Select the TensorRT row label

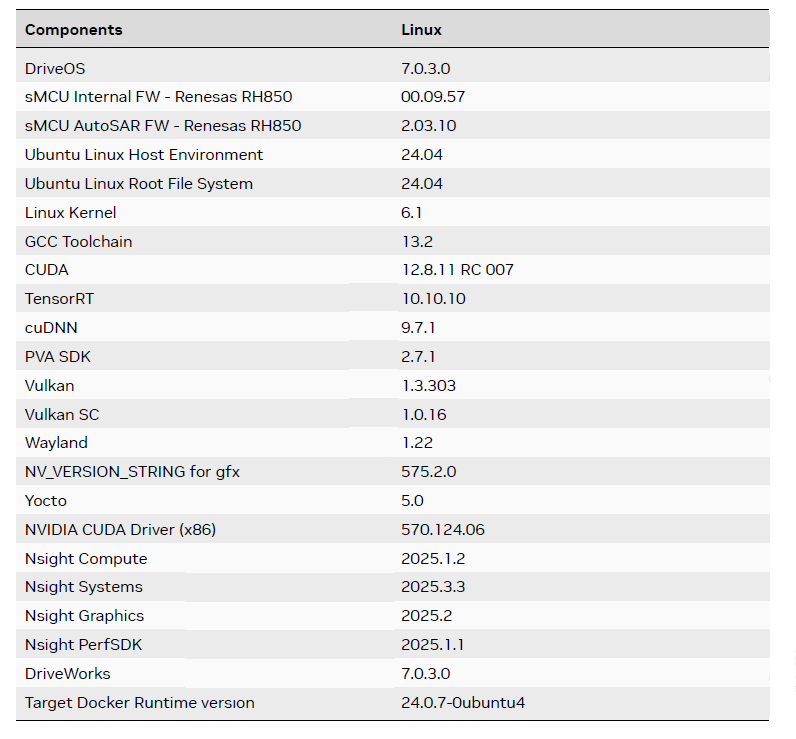point(59,299)
